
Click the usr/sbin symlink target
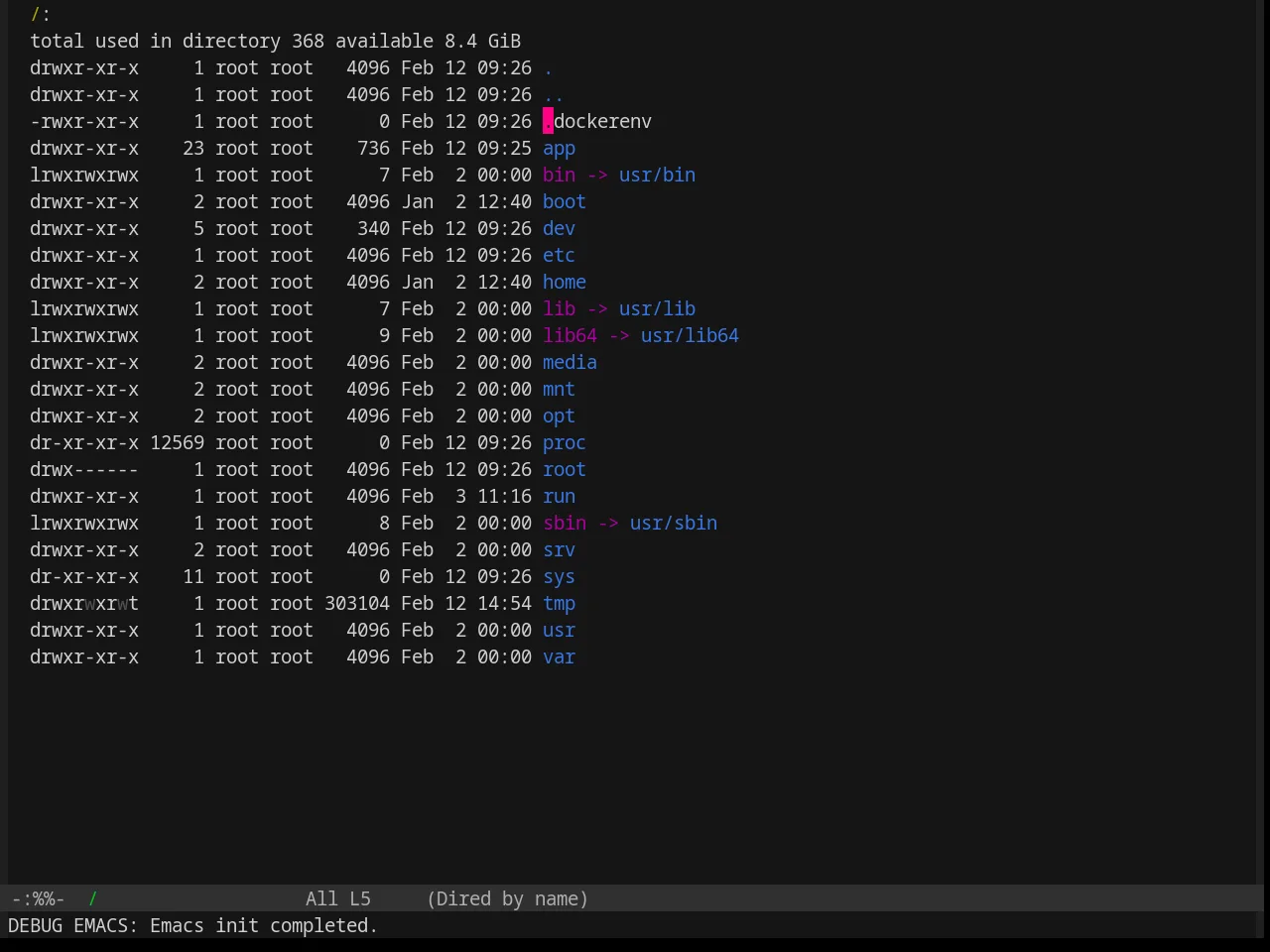674,524
